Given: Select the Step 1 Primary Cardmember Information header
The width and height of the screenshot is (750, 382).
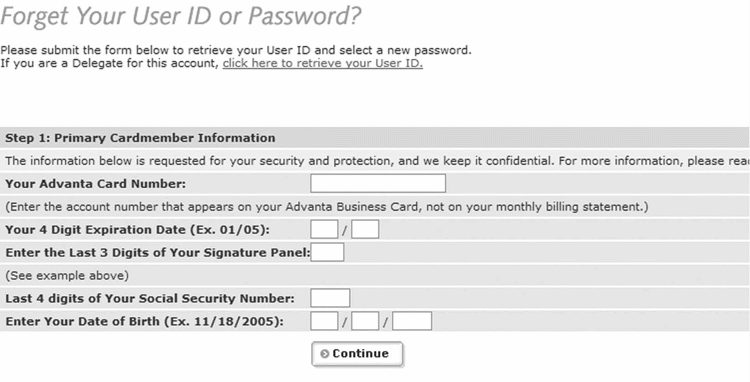Looking at the screenshot, I should coord(140,138).
